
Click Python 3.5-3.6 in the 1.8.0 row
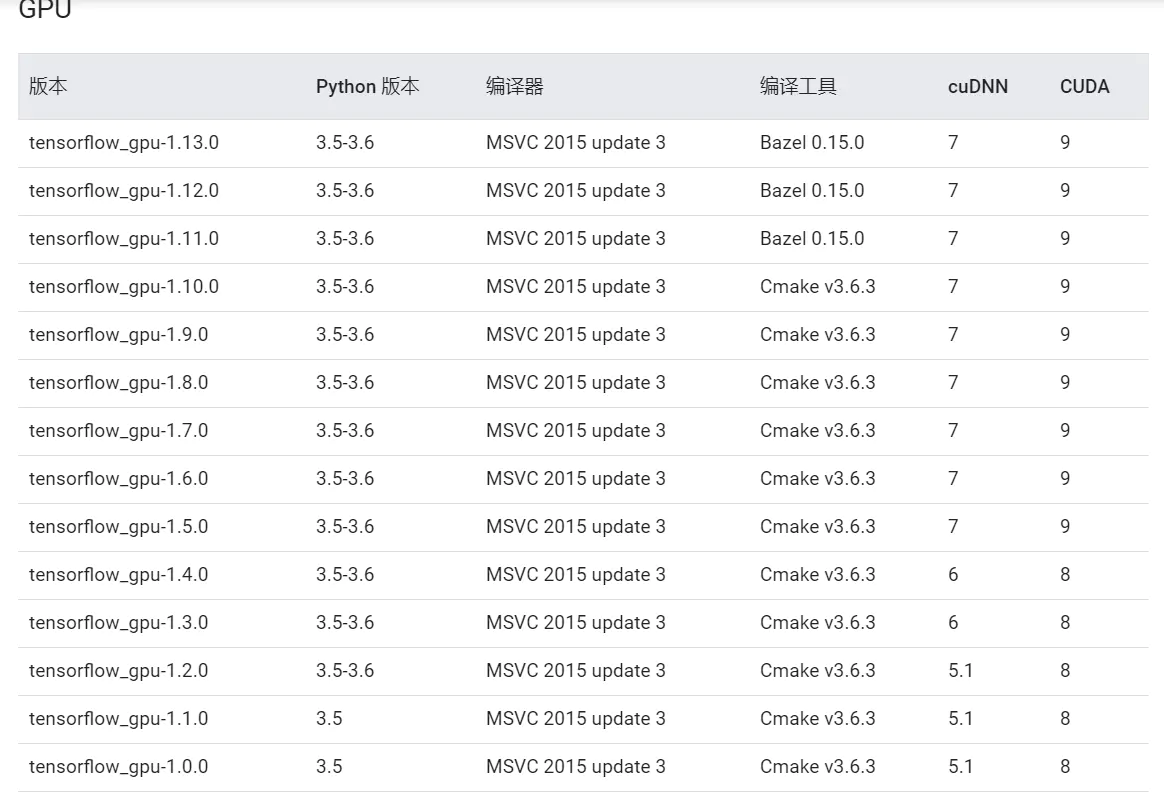345,383
